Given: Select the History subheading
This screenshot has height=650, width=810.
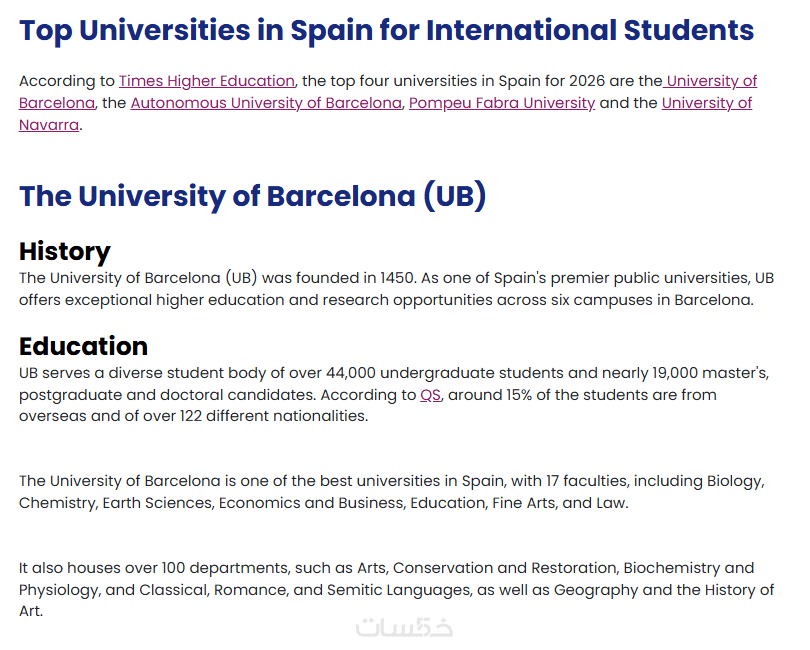Looking at the screenshot, I should click(x=65, y=252).
